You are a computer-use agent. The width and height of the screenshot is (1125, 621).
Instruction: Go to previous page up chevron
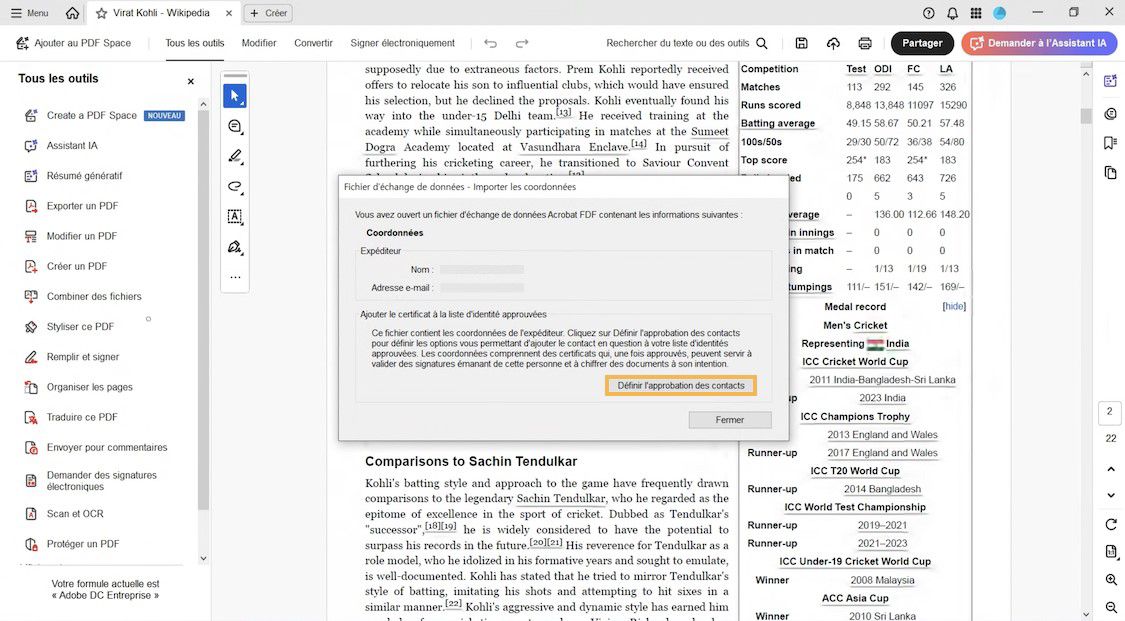[1111, 469]
